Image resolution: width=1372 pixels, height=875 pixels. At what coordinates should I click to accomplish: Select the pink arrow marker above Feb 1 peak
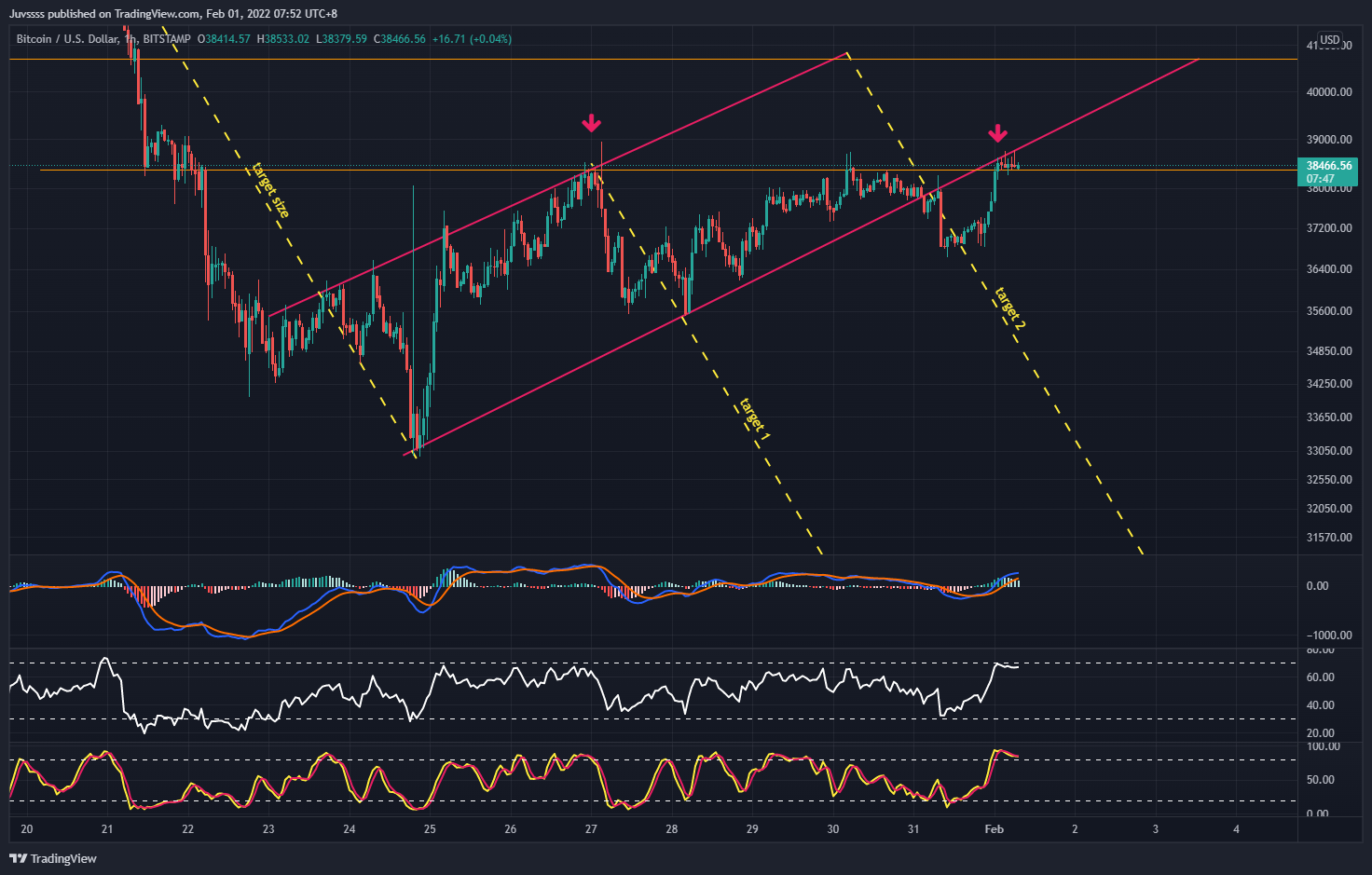click(997, 133)
